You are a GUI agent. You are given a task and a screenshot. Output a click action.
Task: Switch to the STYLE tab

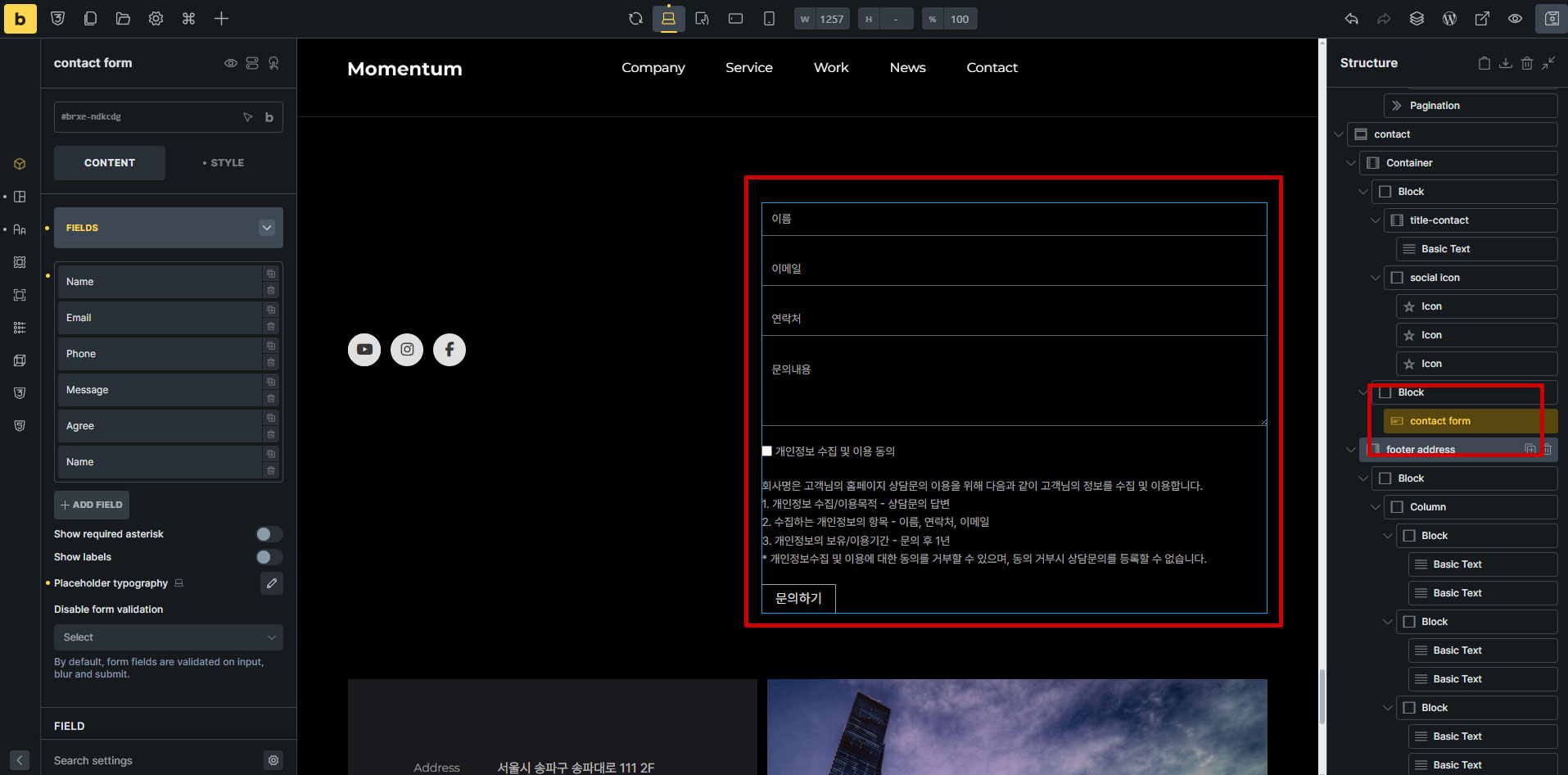(x=224, y=163)
